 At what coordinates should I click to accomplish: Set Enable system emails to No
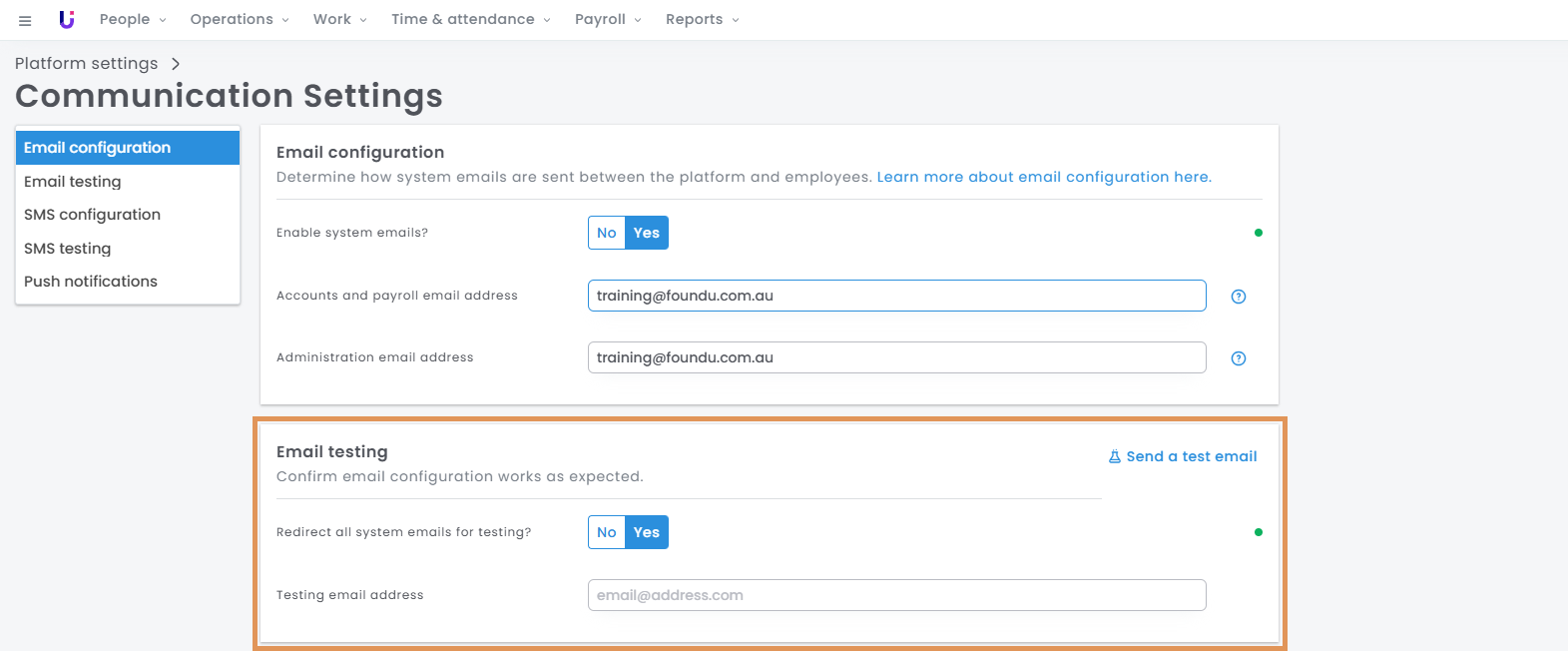(606, 233)
